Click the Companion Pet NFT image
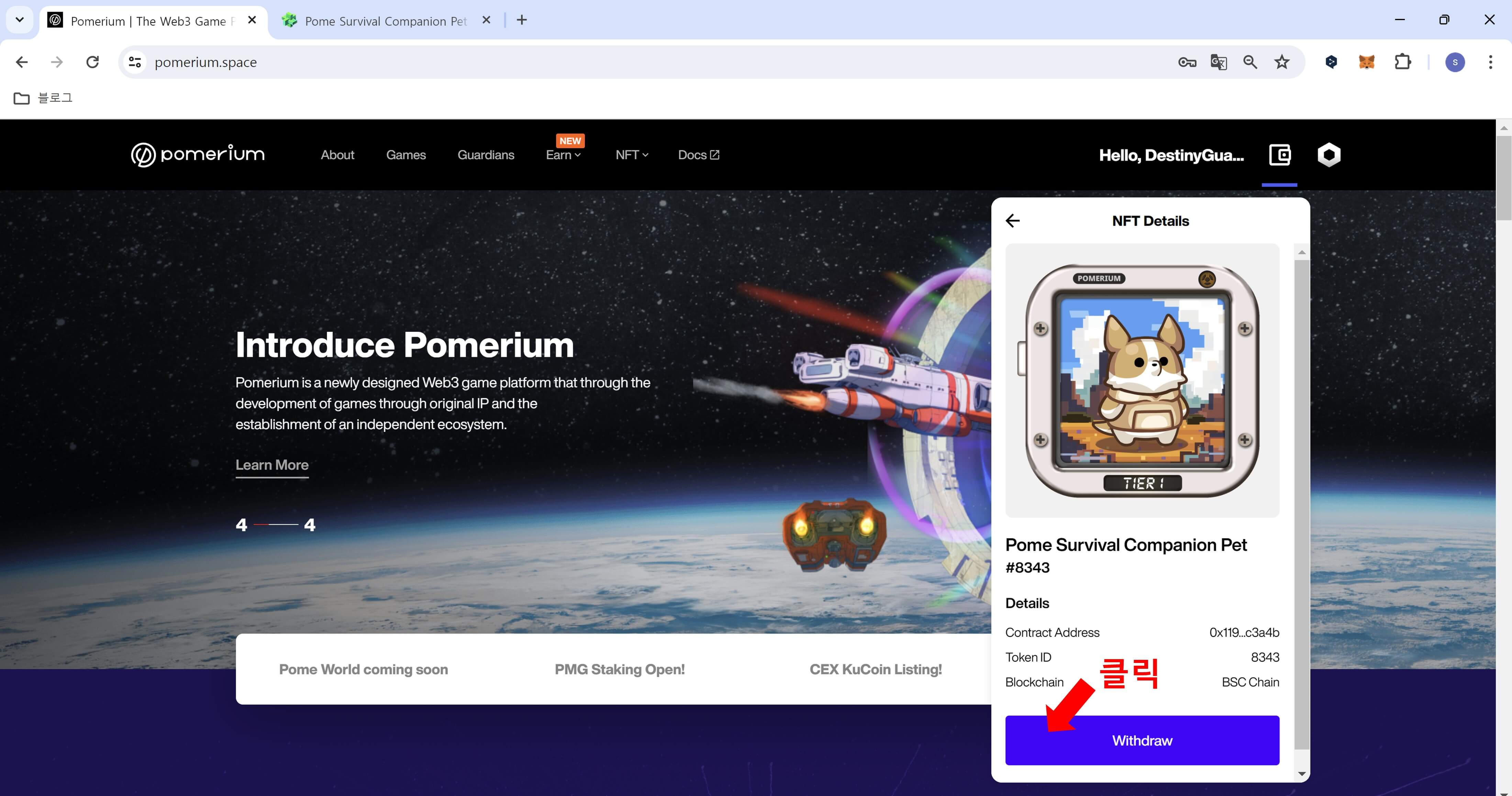1512x796 pixels. (x=1142, y=381)
